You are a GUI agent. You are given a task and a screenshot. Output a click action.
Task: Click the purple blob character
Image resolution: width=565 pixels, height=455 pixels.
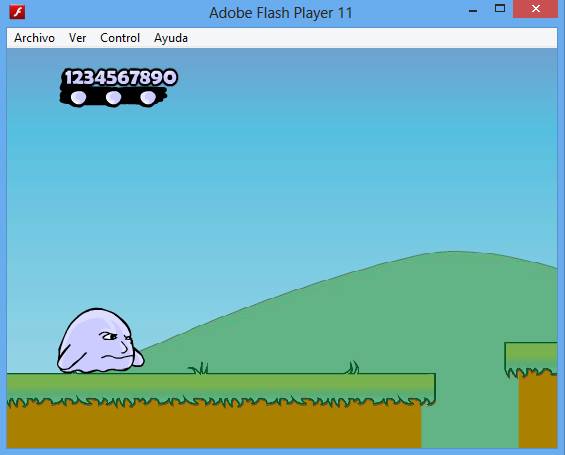pyautogui.click(x=100, y=341)
